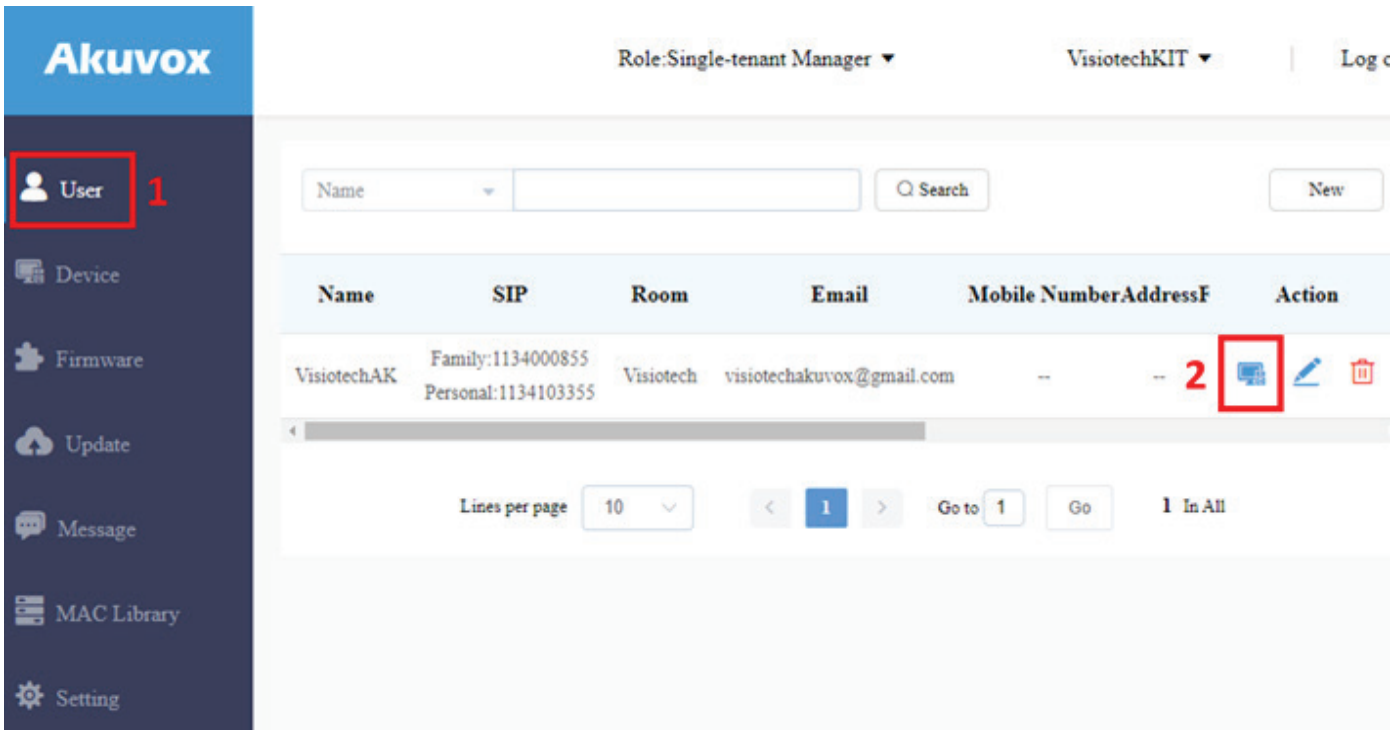Viewport: 1395px width, 730px height.
Task: Click the Email column header
Action: coord(839,295)
